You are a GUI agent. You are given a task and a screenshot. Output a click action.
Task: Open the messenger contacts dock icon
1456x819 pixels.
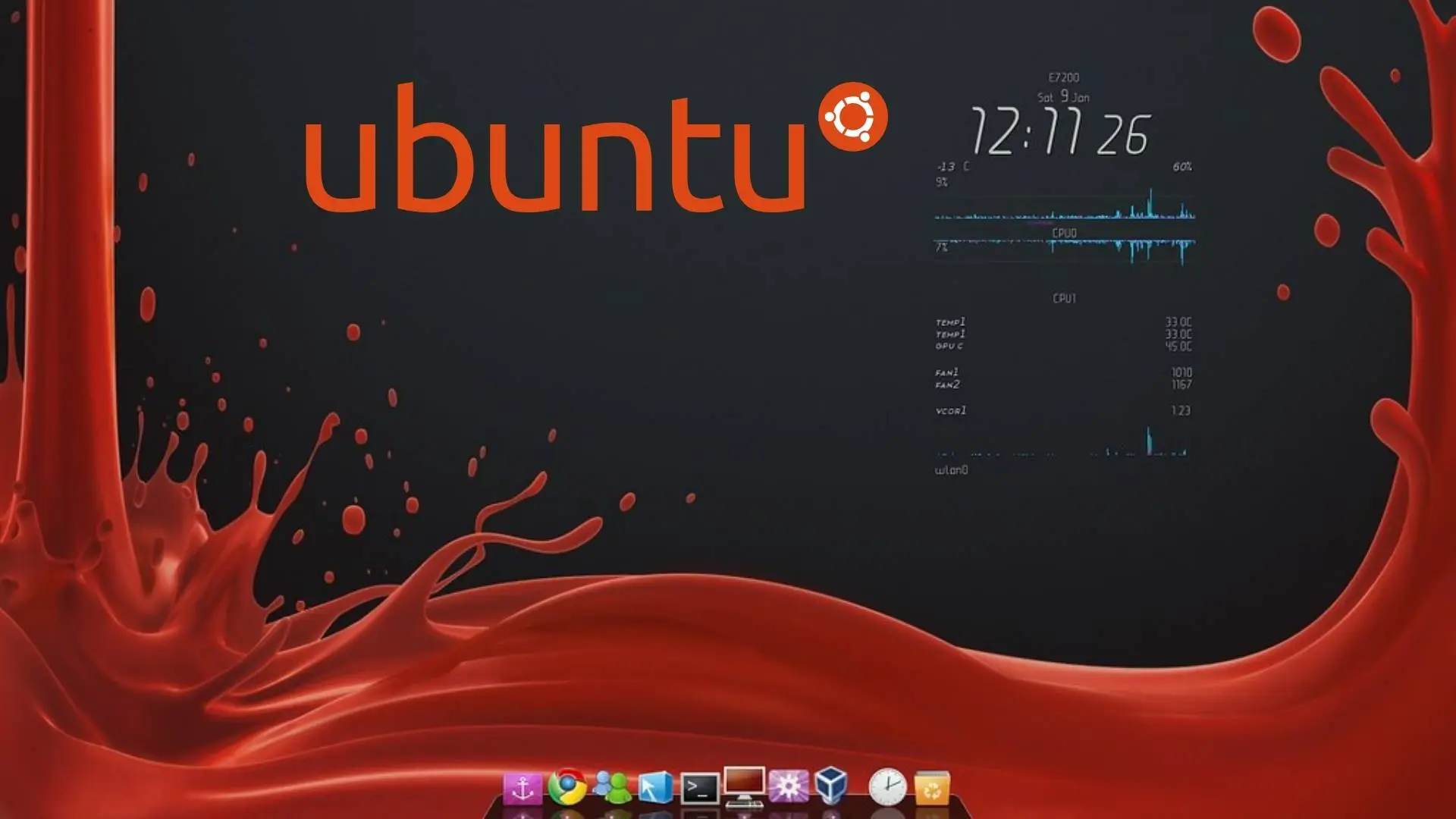(x=611, y=787)
